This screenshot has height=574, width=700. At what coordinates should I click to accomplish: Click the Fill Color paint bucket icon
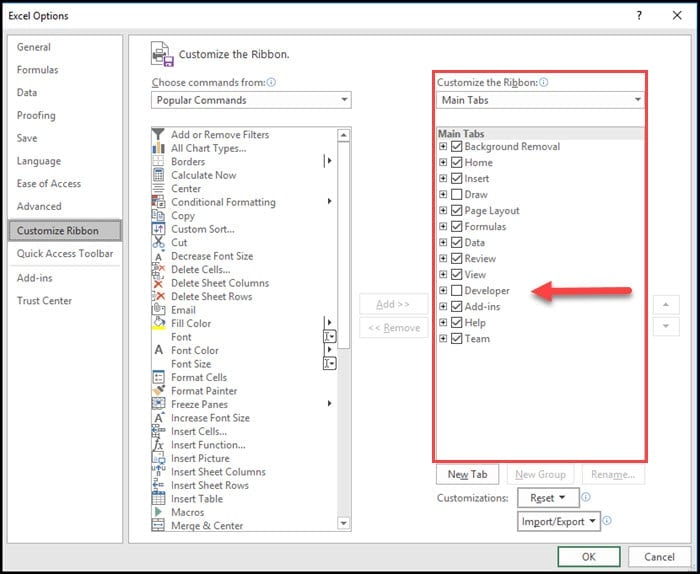[x=158, y=323]
